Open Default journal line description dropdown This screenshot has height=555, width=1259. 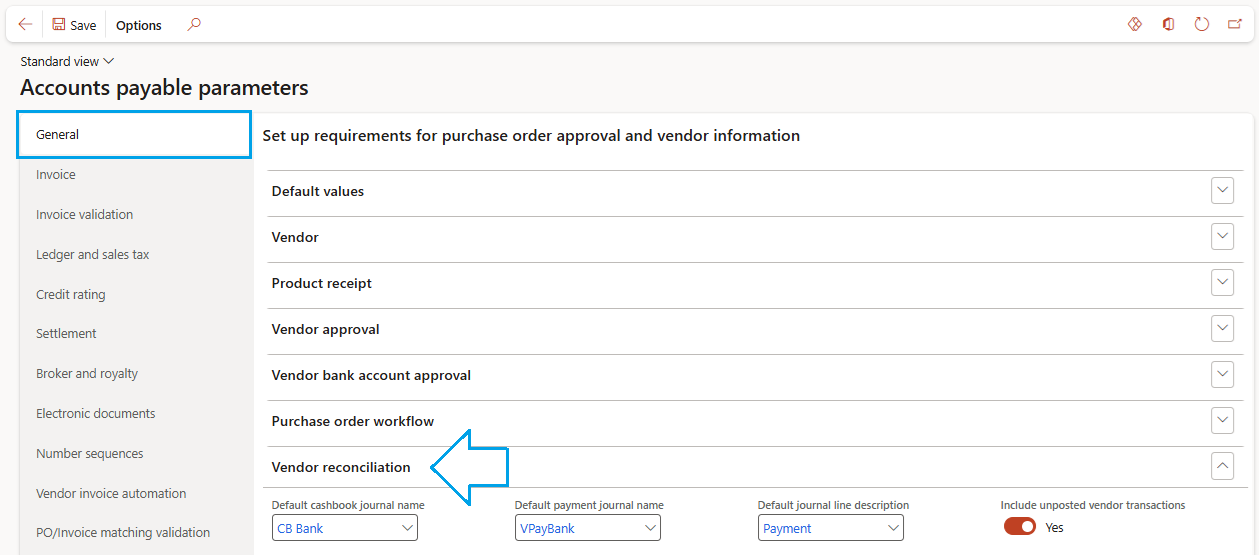[893, 528]
